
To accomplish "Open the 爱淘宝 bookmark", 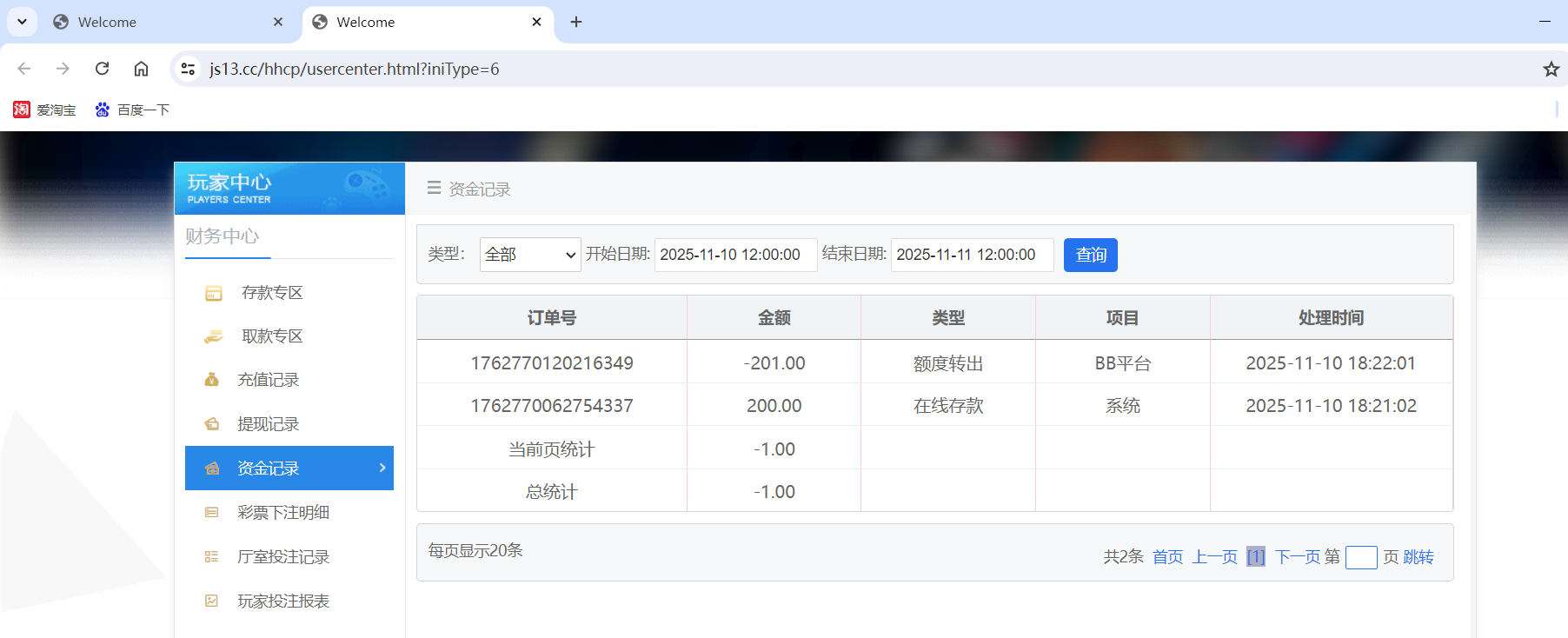I will pyautogui.click(x=44, y=110).
